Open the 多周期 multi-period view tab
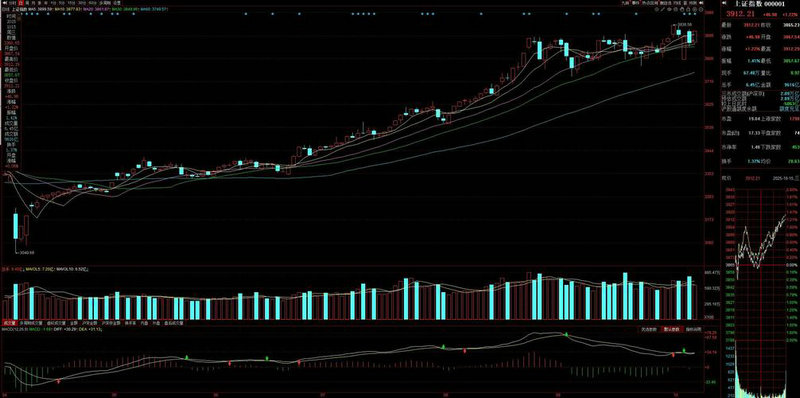Screen dimensions: 800x398 pyautogui.click(x=105, y=3)
